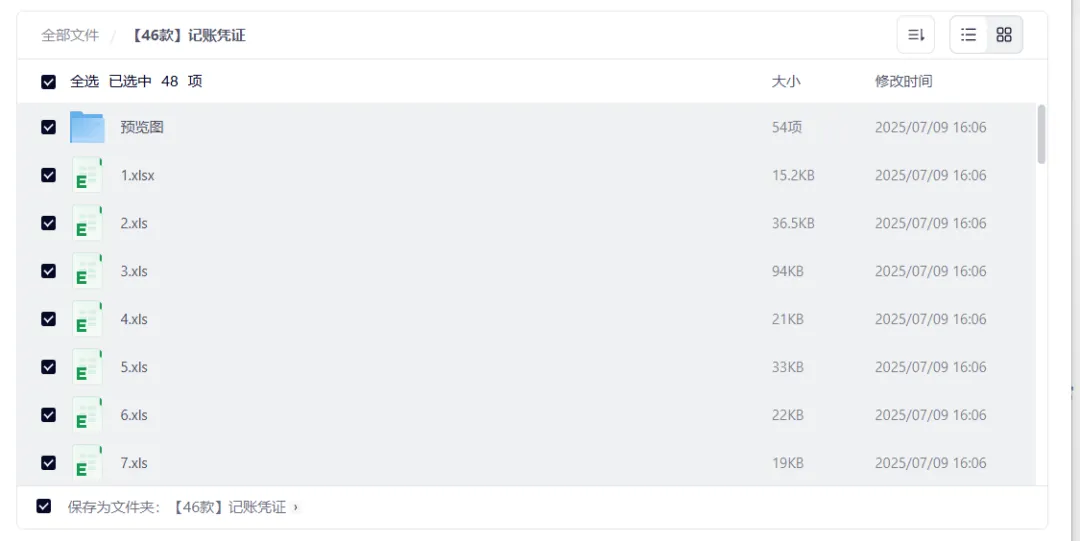Click the file list vertical scrollbar

click(1041, 134)
